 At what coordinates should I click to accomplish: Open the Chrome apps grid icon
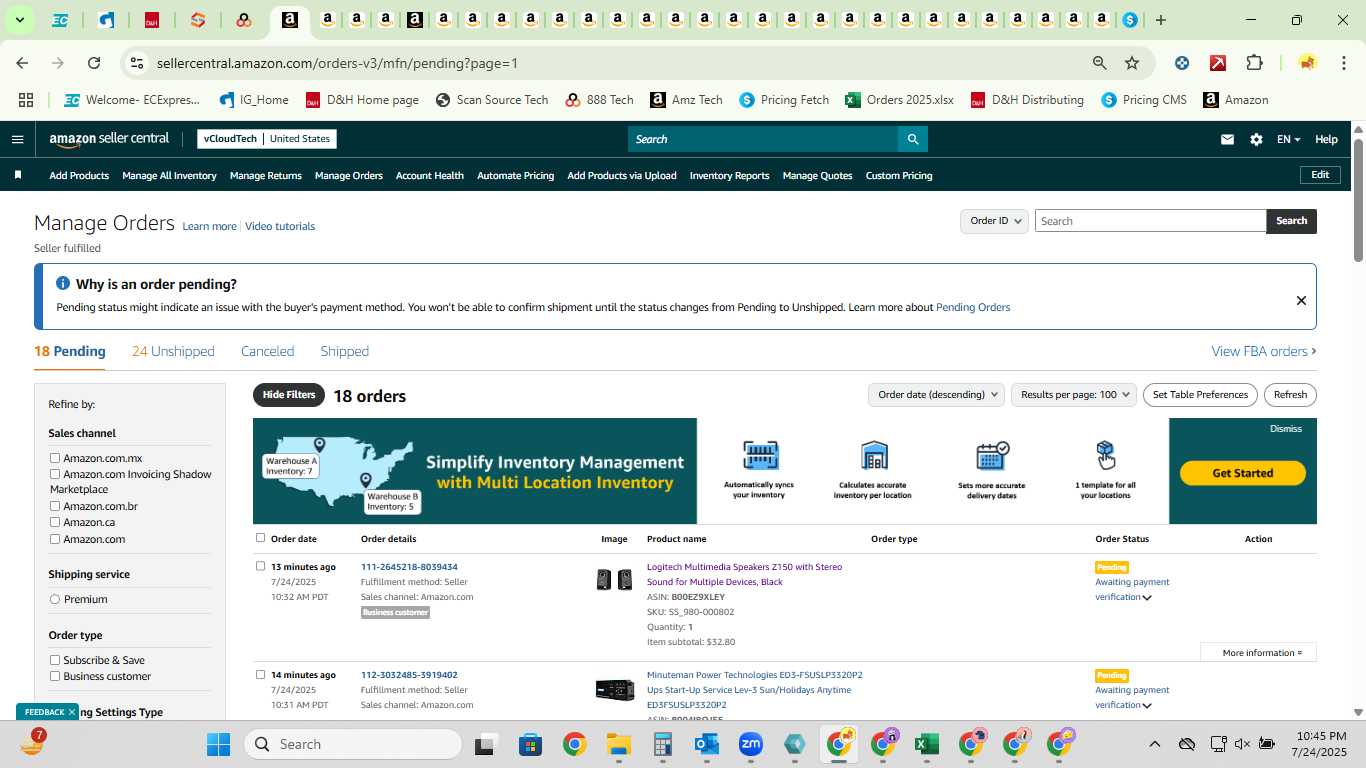(x=26, y=100)
